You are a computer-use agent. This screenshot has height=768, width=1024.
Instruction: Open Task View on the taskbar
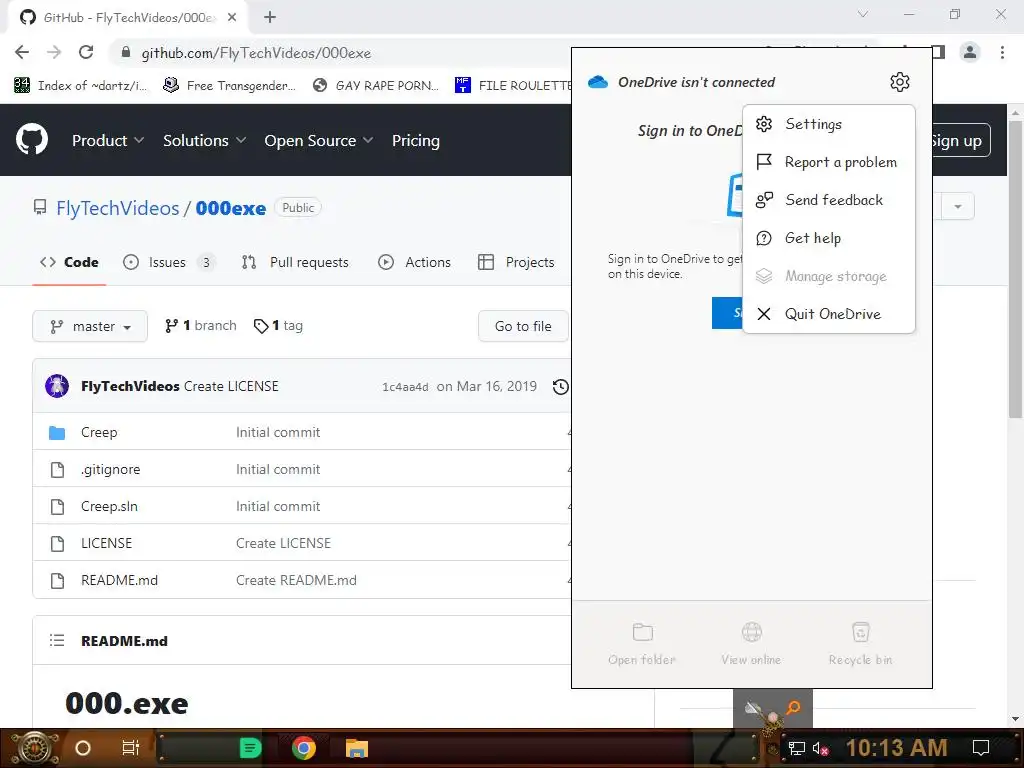click(131, 748)
